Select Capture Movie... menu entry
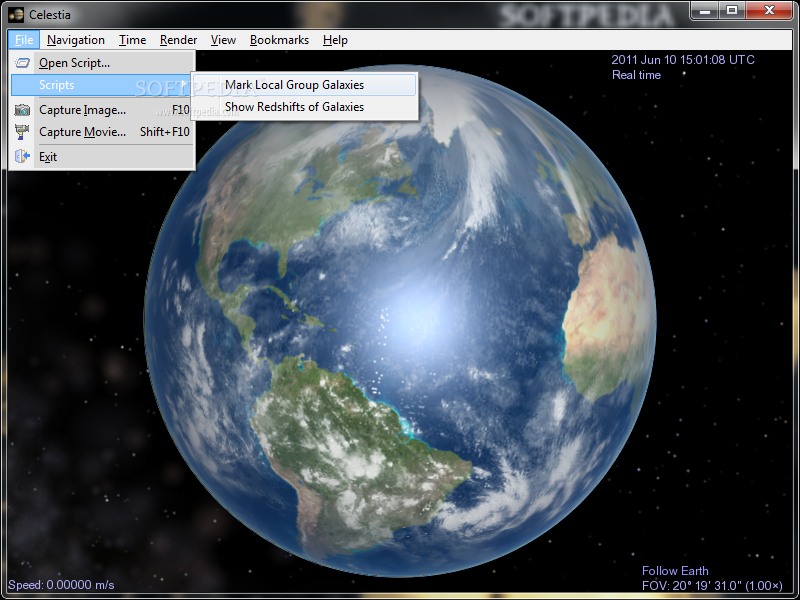The width and height of the screenshot is (800, 600). click(x=102, y=132)
